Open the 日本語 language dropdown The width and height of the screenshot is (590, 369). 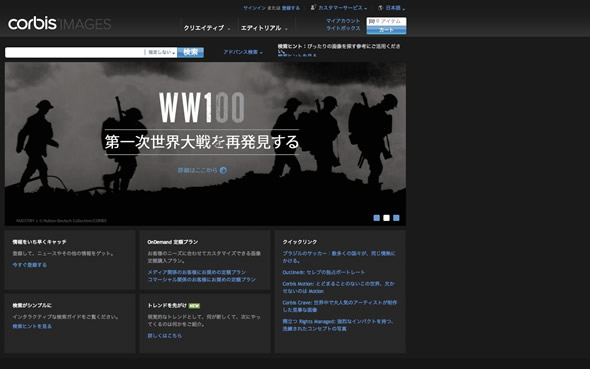tap(395, 8)
